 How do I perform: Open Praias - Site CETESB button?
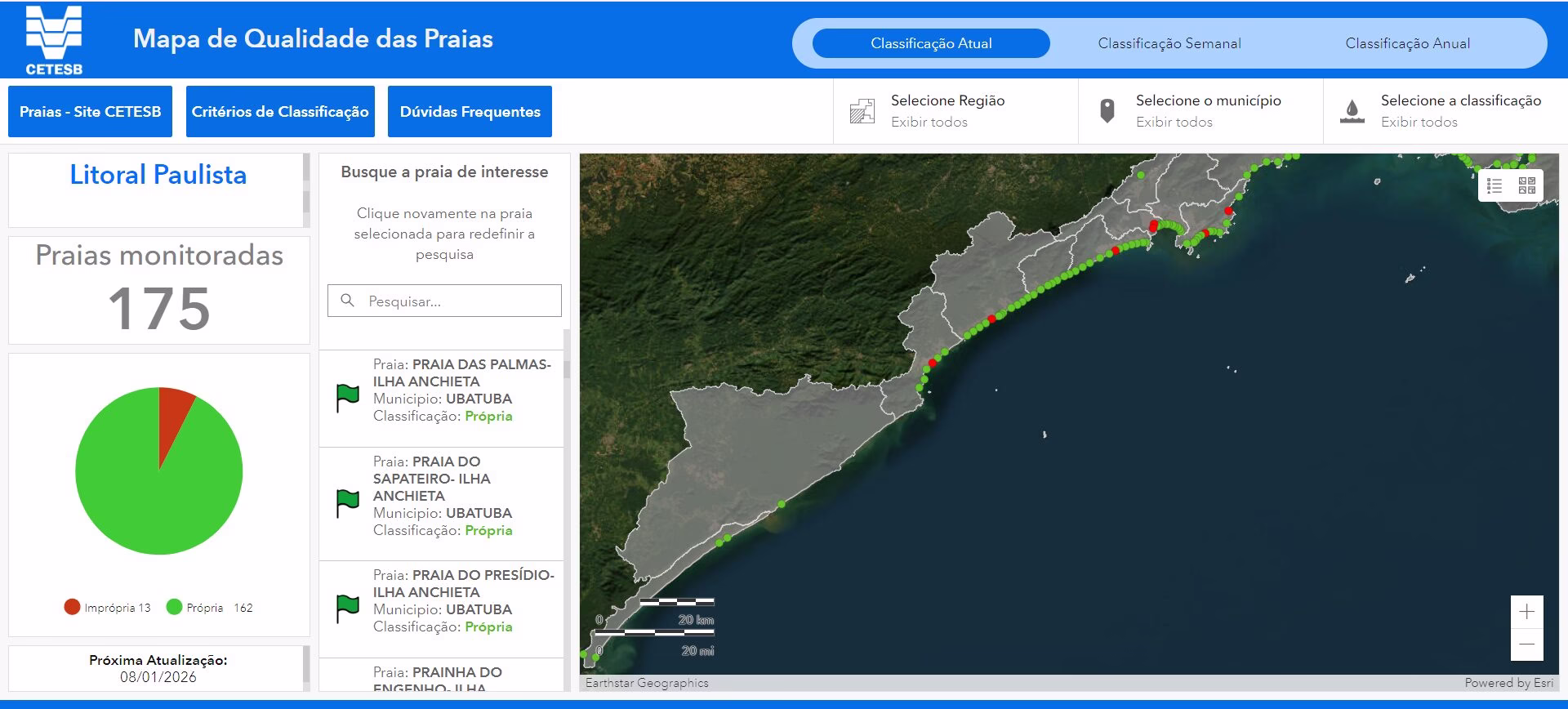click(x=90, y=112)
